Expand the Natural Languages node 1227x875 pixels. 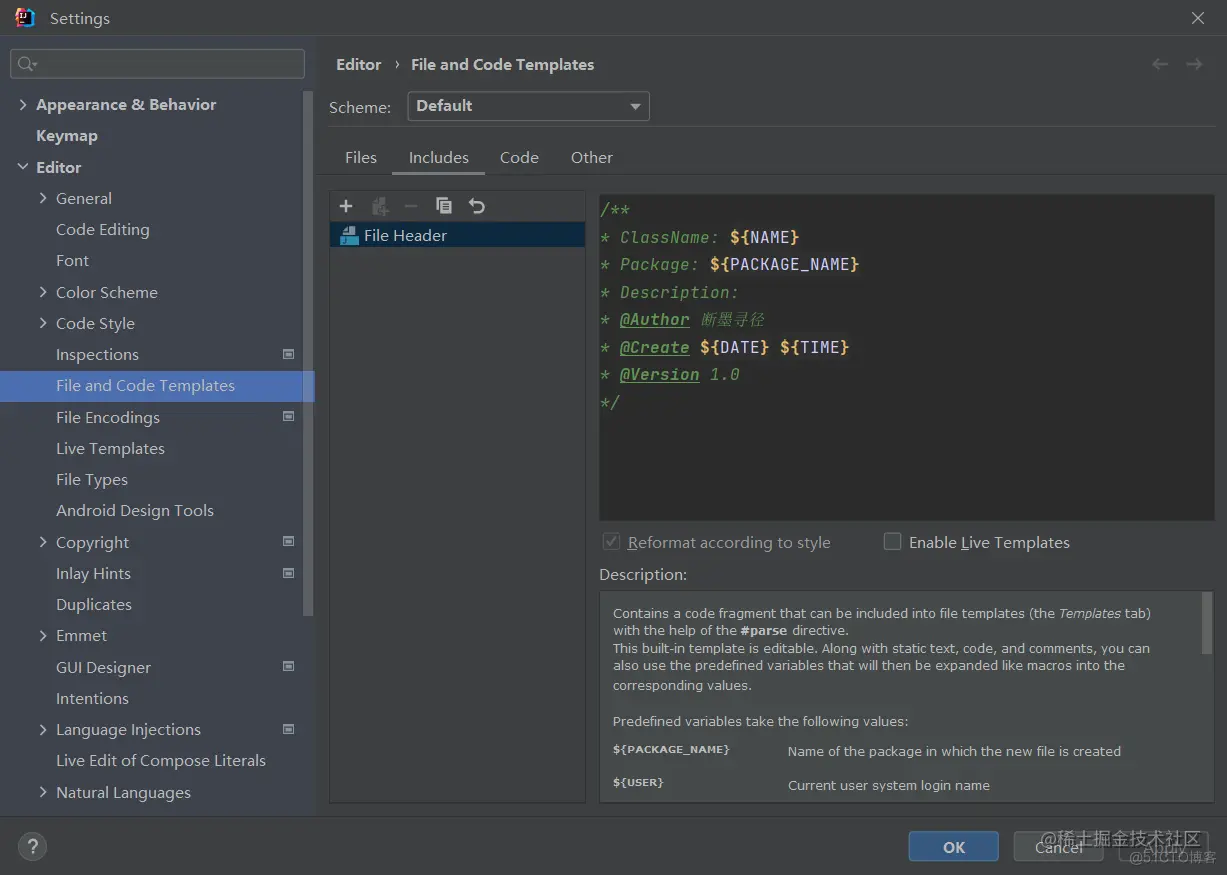[43, 792]
